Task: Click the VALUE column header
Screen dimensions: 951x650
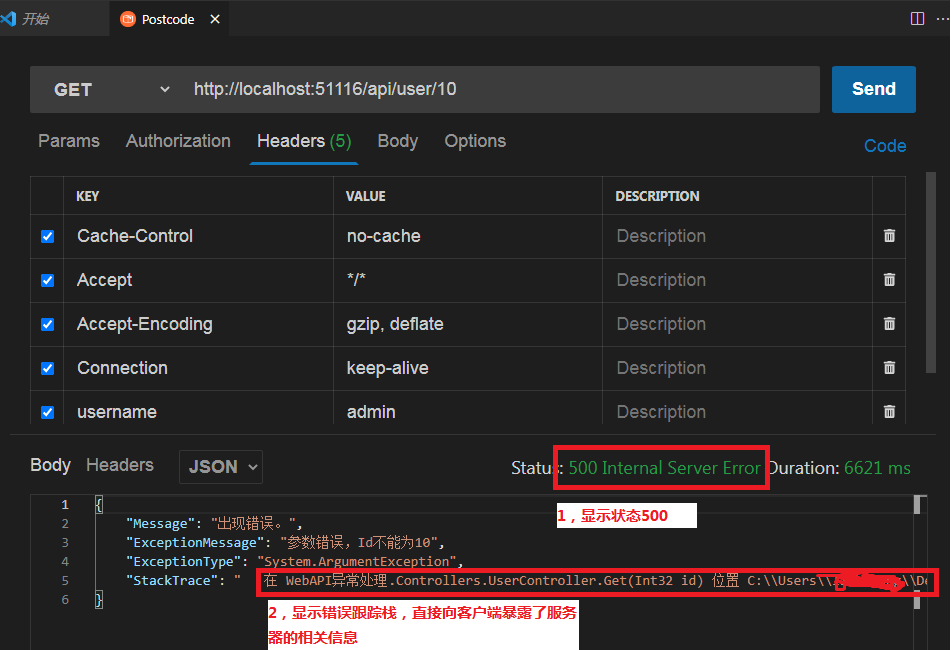Action: tap(365, 196)
